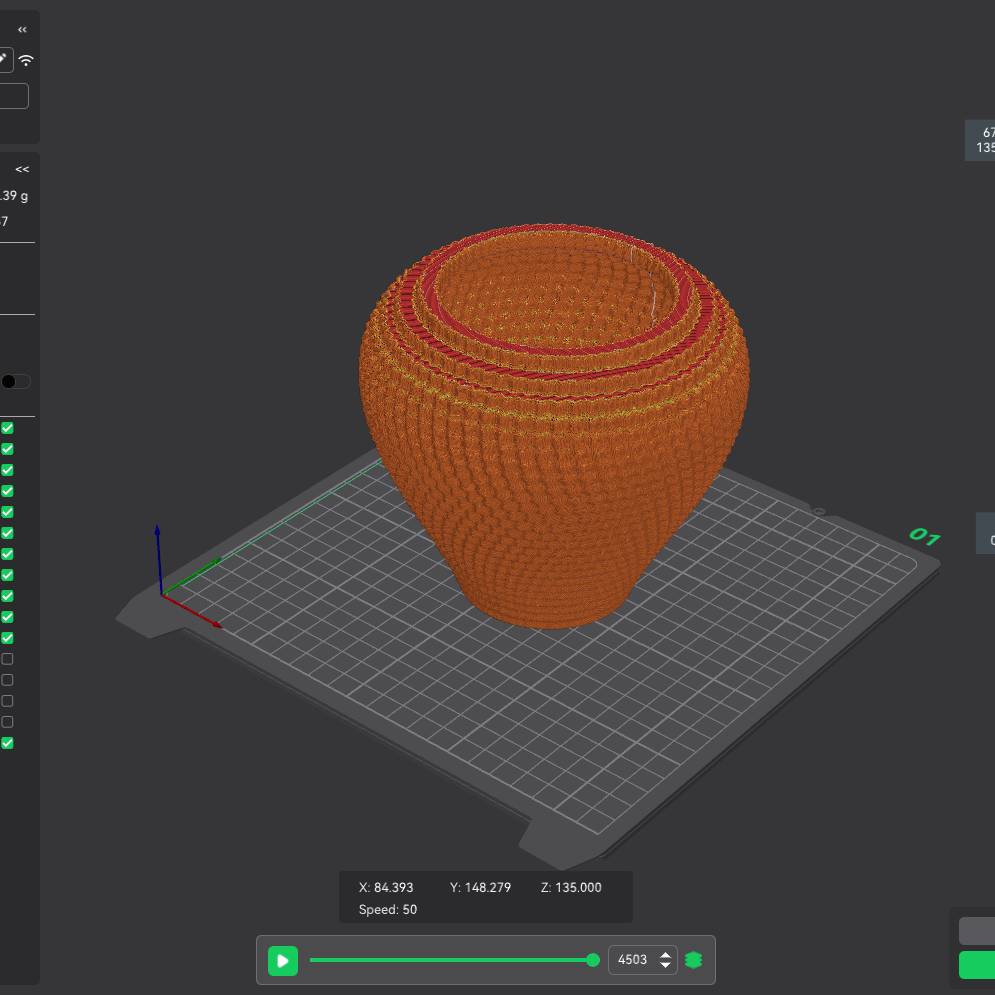Flip the dark toggle switch in the sidebar
Image resolution: width=995 pixels, height=995 pixels.
coord(14,381)
